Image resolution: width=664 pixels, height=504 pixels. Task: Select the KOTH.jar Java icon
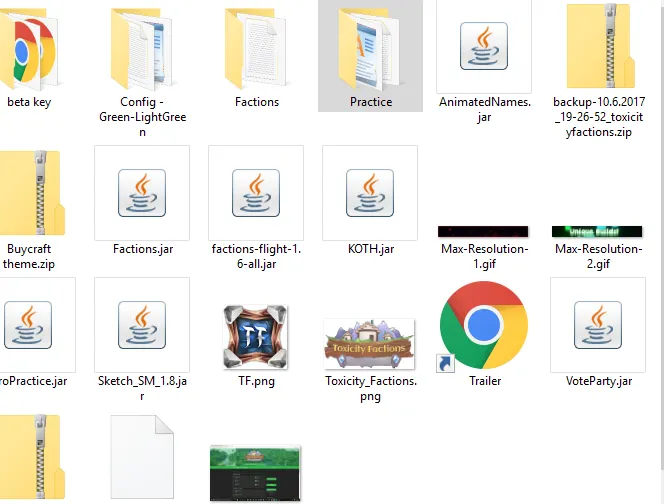[x=370, y=193]
